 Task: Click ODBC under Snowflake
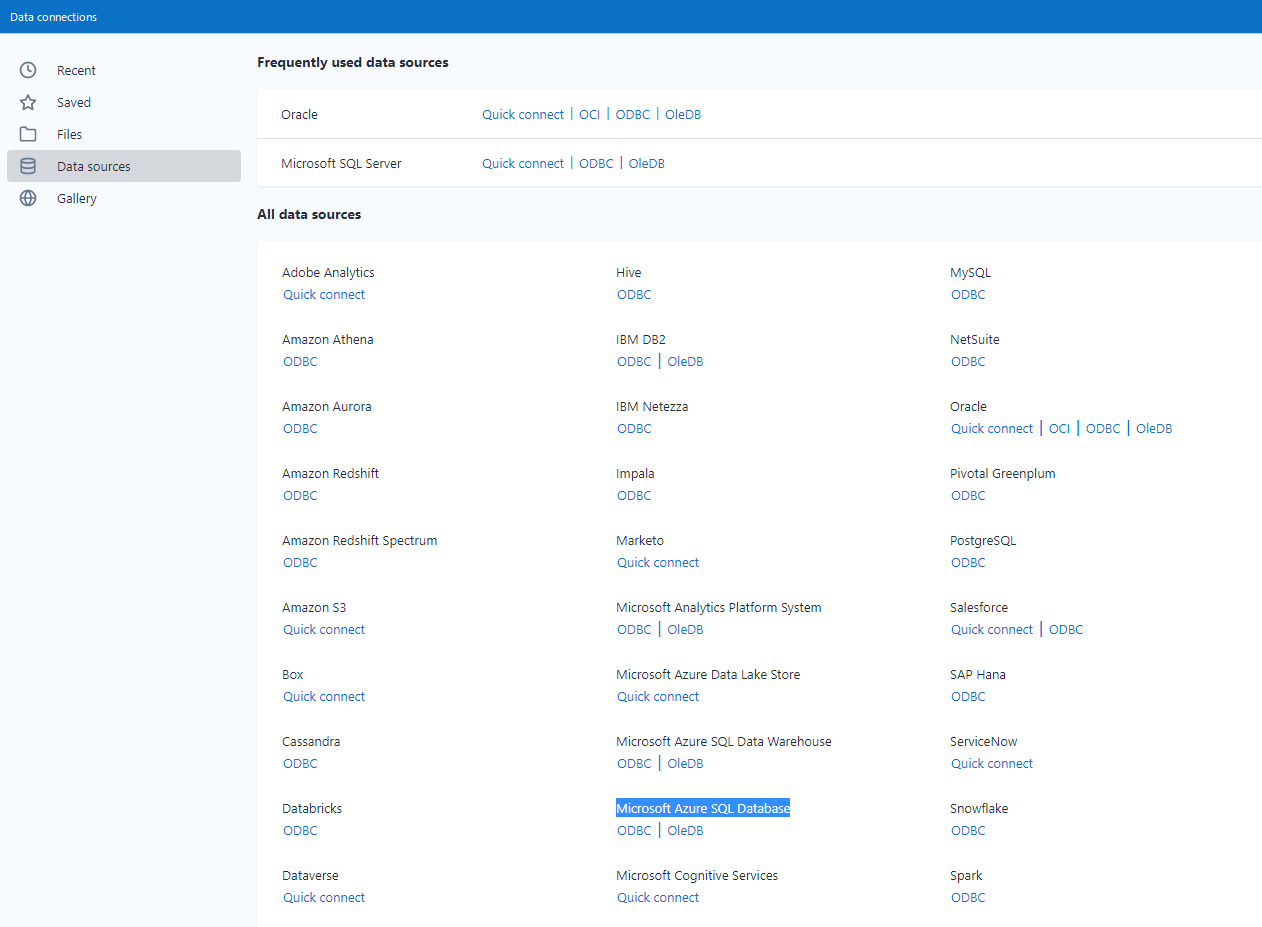[968, 830]
